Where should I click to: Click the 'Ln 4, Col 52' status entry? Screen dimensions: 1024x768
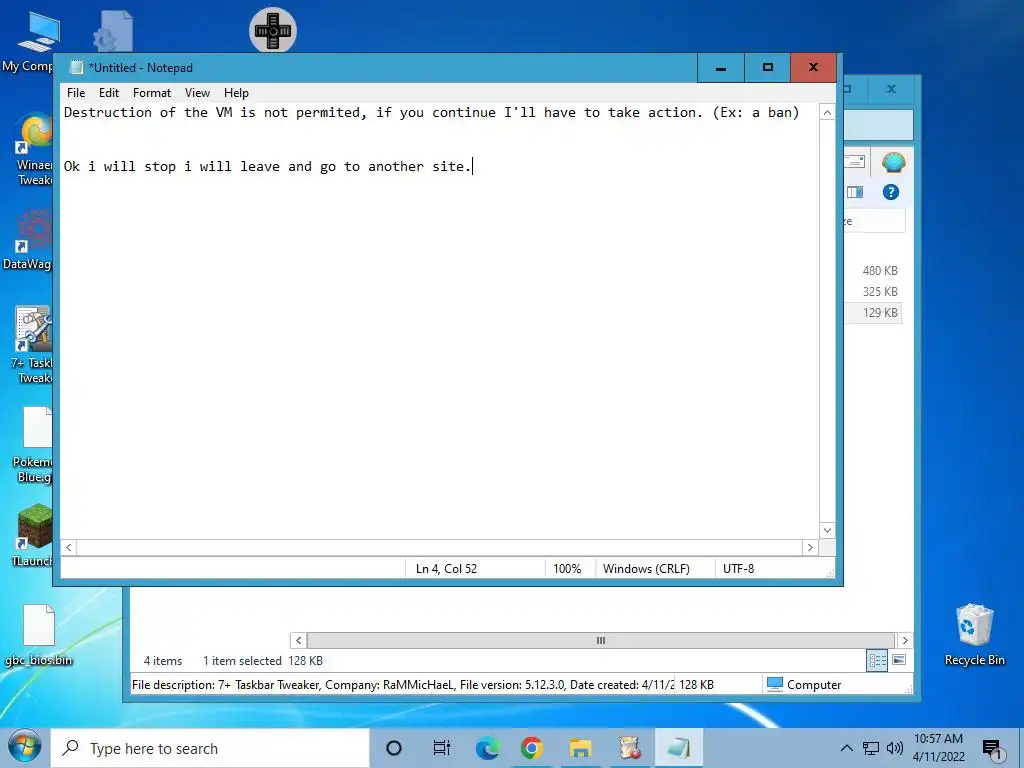446,569
